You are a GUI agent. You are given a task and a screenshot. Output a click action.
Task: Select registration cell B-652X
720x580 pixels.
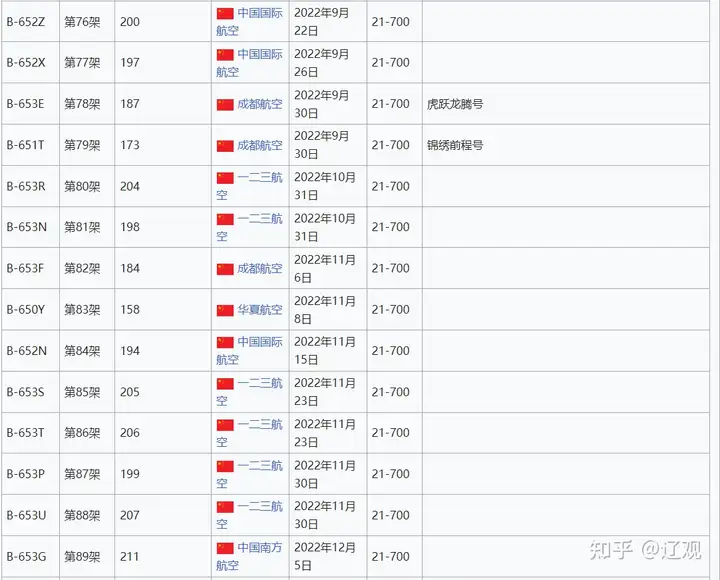coord(30,62)
